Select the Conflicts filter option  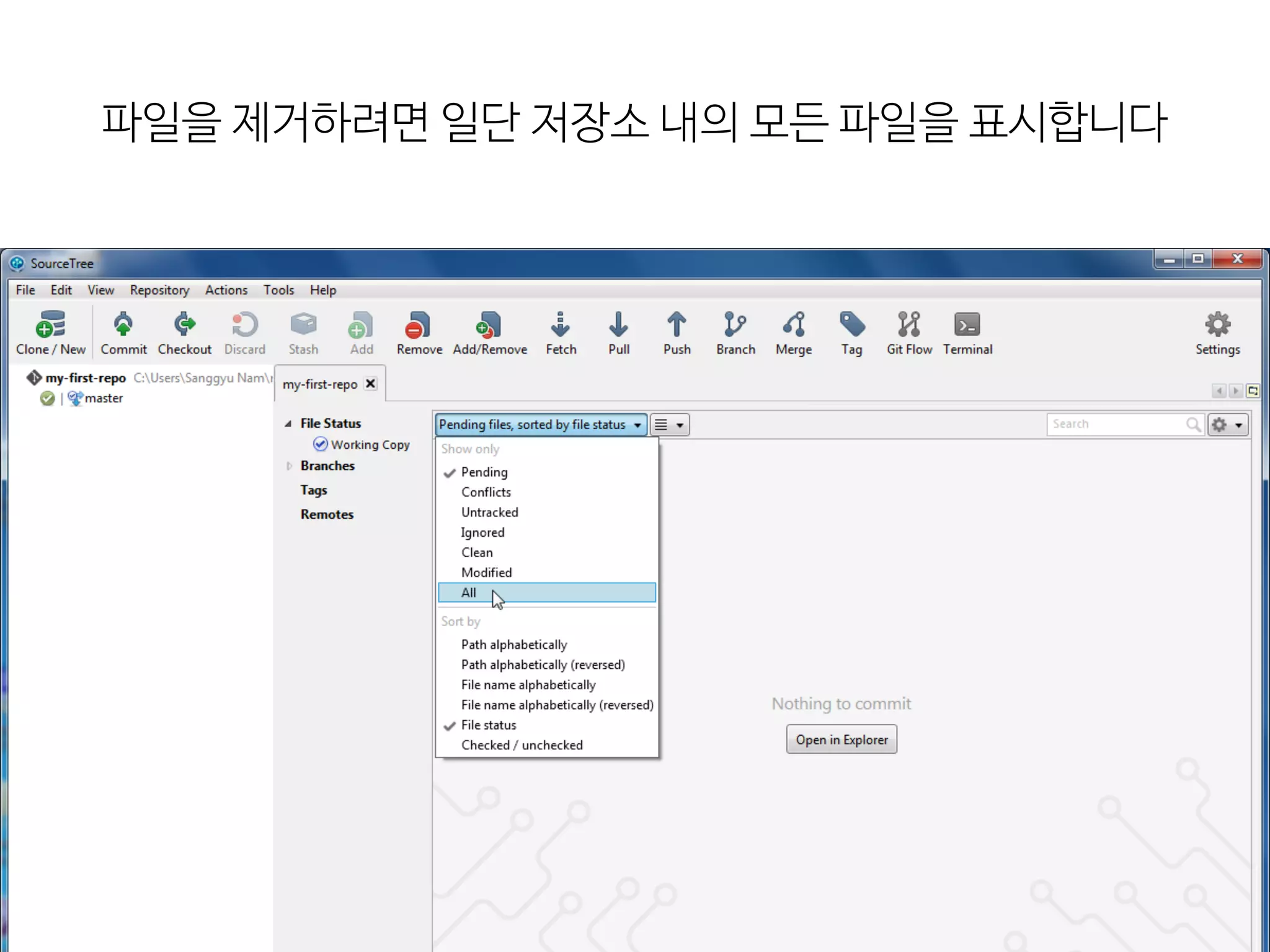(547, 492)
